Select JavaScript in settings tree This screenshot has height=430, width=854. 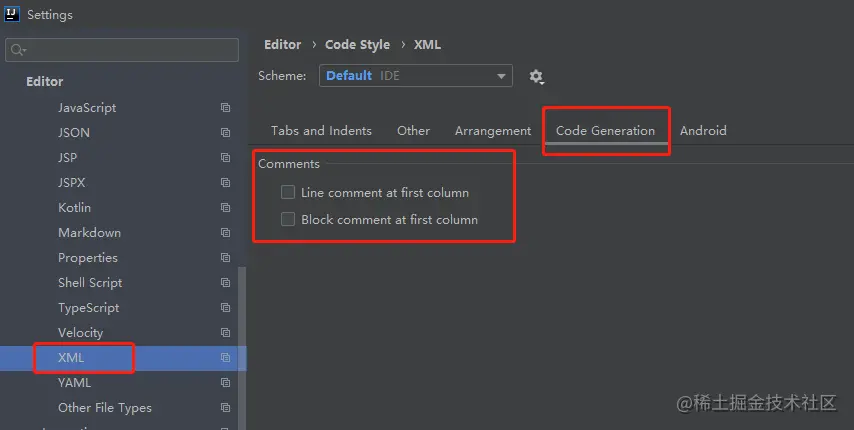point(87,108)
